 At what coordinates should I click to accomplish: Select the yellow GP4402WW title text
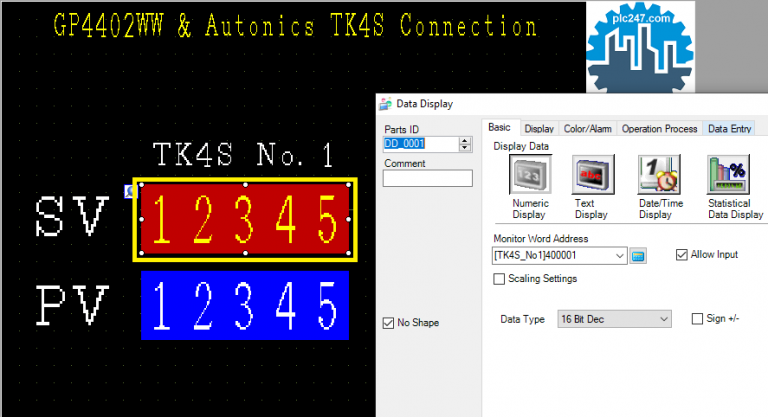(295, 25)
